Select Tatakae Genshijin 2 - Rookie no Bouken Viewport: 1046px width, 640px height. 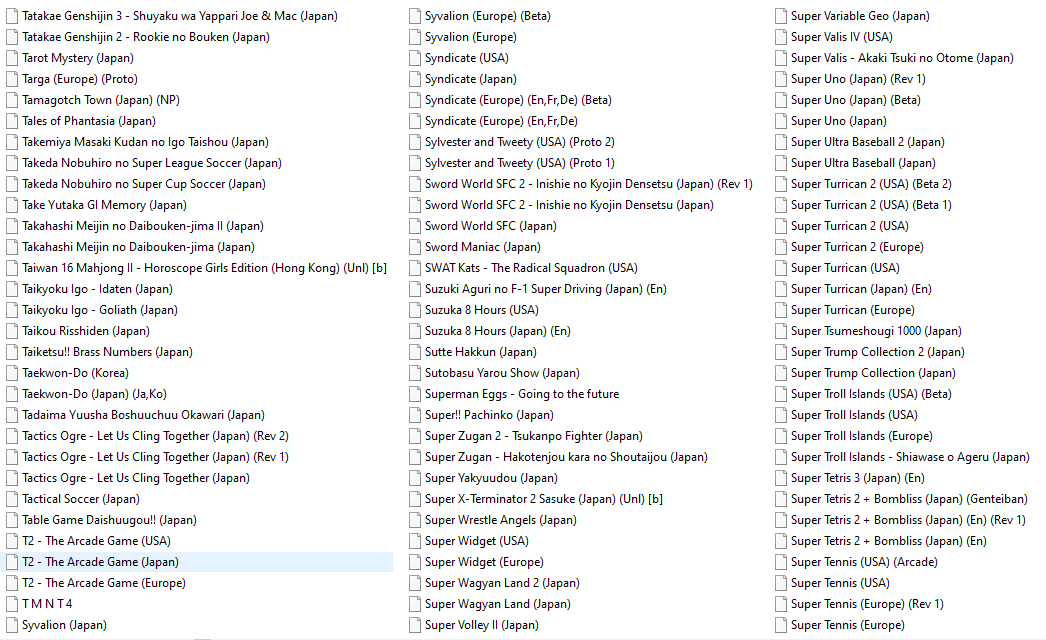tap(145, 37)
